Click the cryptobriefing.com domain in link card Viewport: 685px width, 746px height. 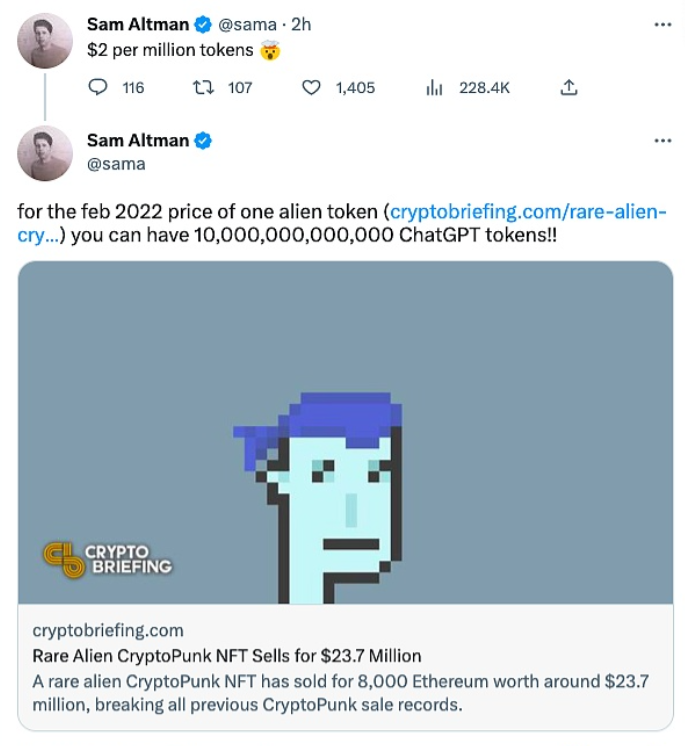[x=108, y=630]
